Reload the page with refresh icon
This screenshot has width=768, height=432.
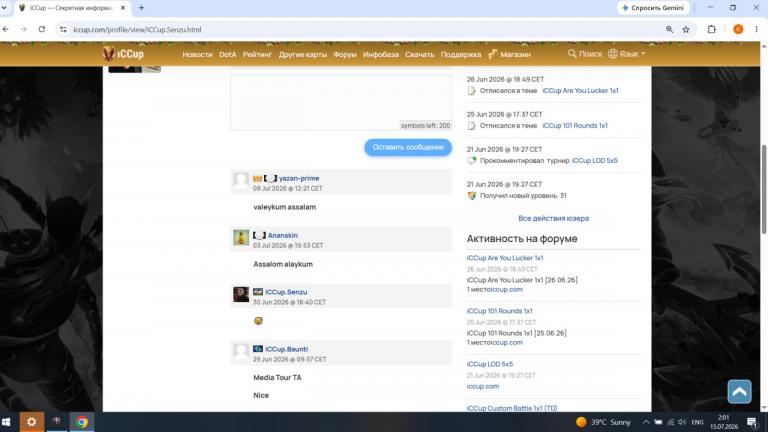[x=42, y=29]
